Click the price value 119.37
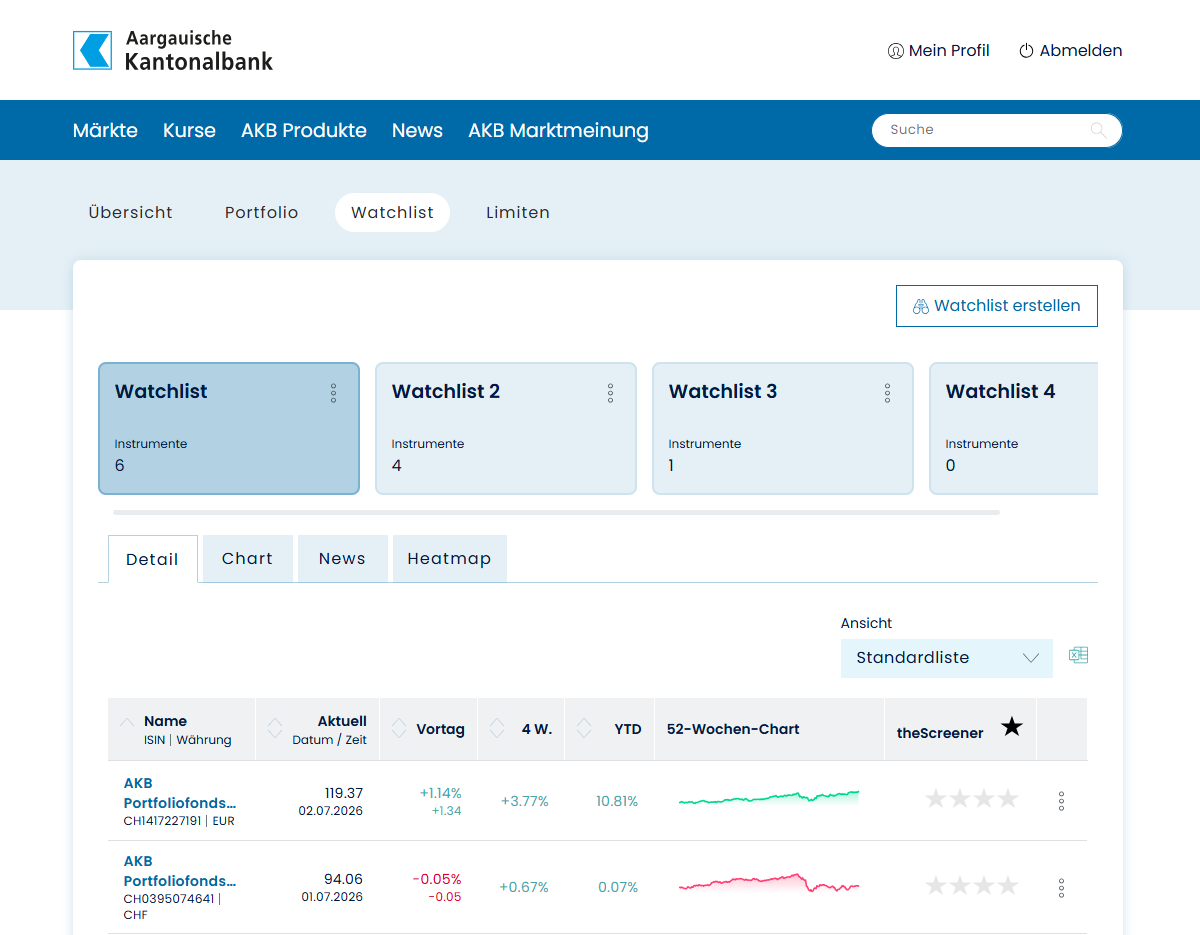This screenshot has width=1200, height=935. coord(343,793)
